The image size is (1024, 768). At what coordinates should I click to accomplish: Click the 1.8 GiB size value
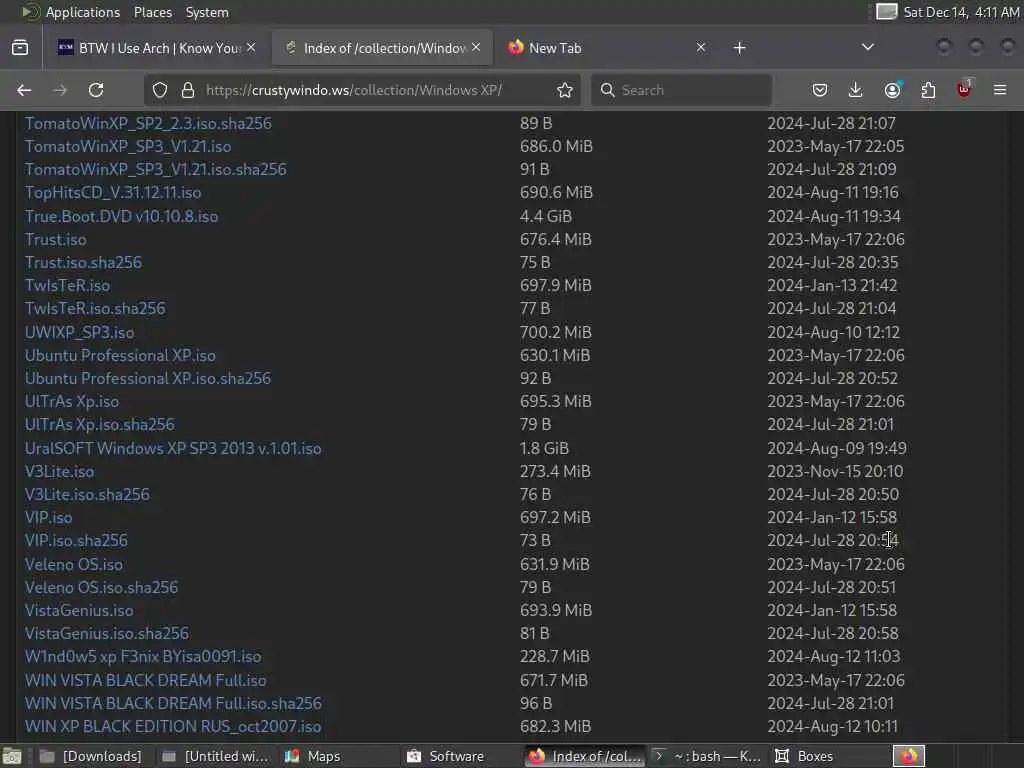[544, 449]
